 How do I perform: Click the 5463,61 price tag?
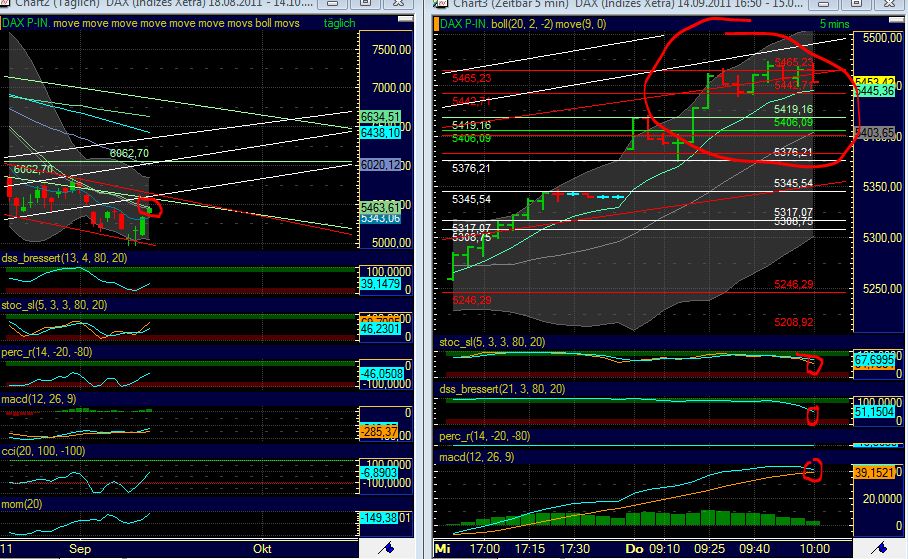(x=380, y=207)
